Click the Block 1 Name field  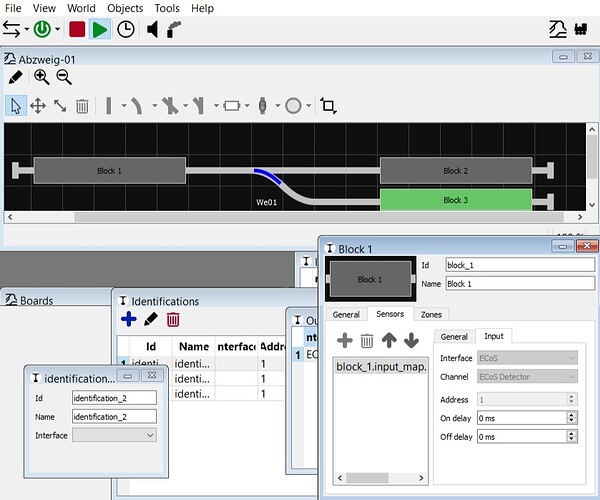coord(520,283)
